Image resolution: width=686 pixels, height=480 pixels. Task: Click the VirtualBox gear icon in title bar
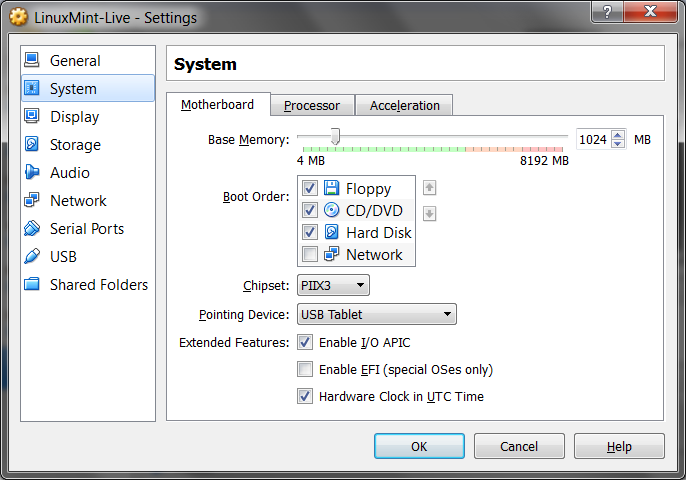[18, 17]
